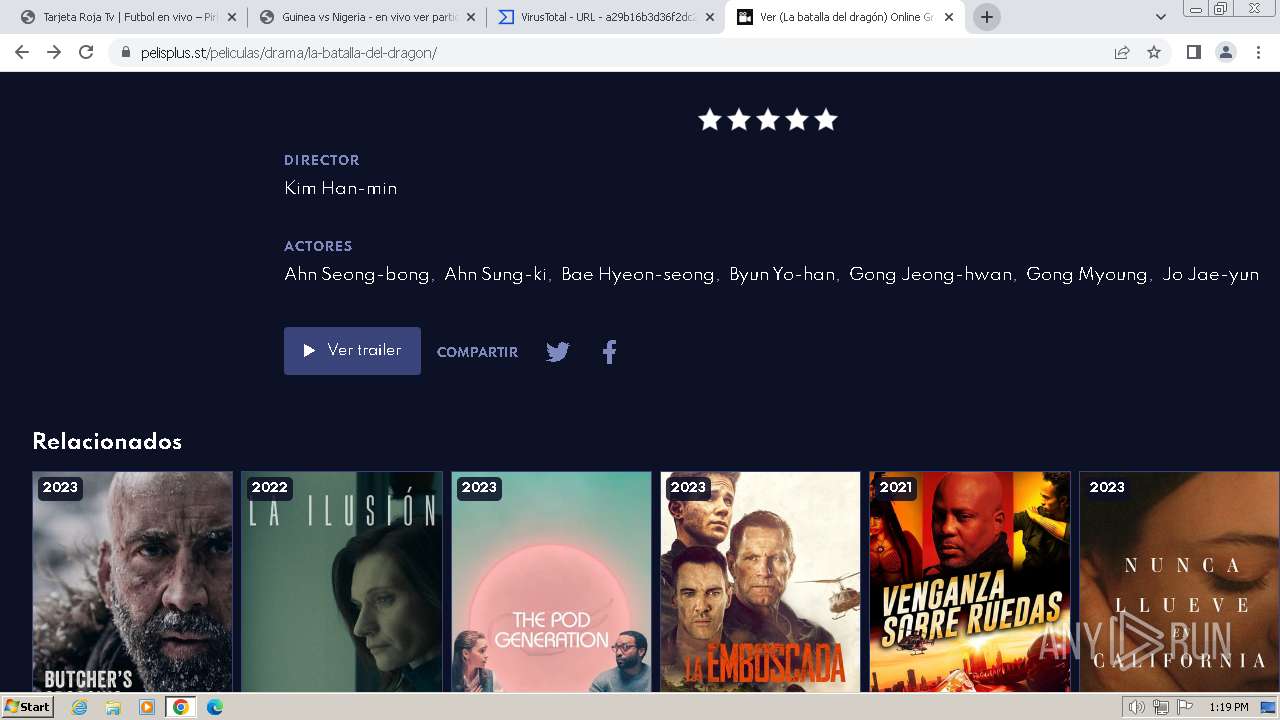This screenshot has width=1280, height=720.
Task: Close the VirusTotal tab
Action: pos(710,17)
